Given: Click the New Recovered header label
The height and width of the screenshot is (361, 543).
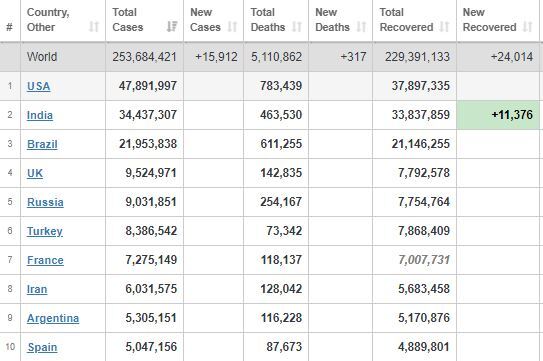Looking at the screenshot, I should point(489,20).
